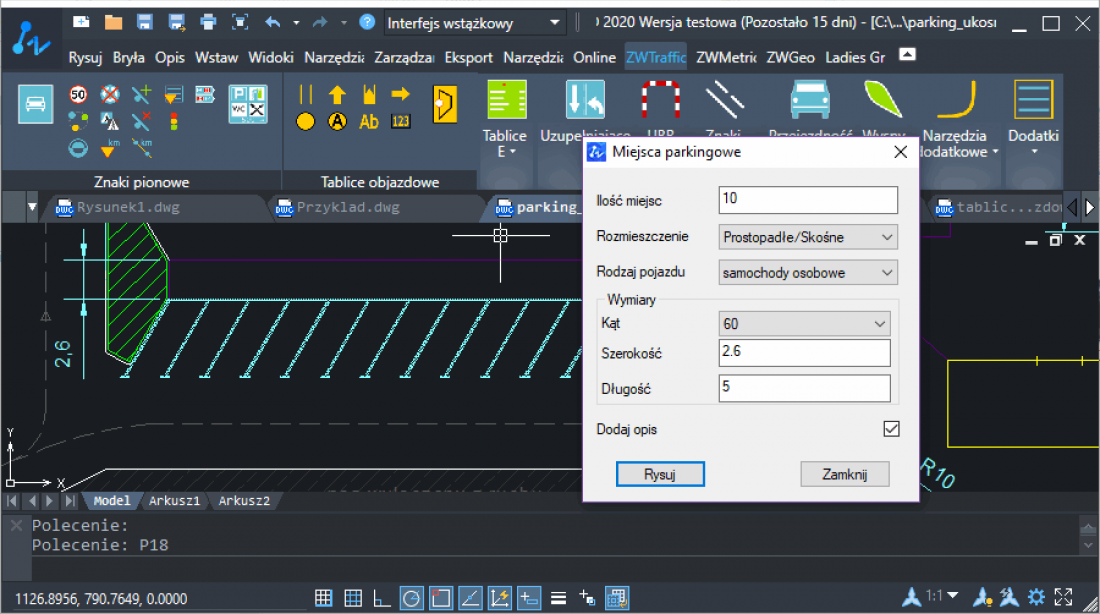
Task: Open the ZWTraffic ribbon tab
Action: [x=655, y=58]
